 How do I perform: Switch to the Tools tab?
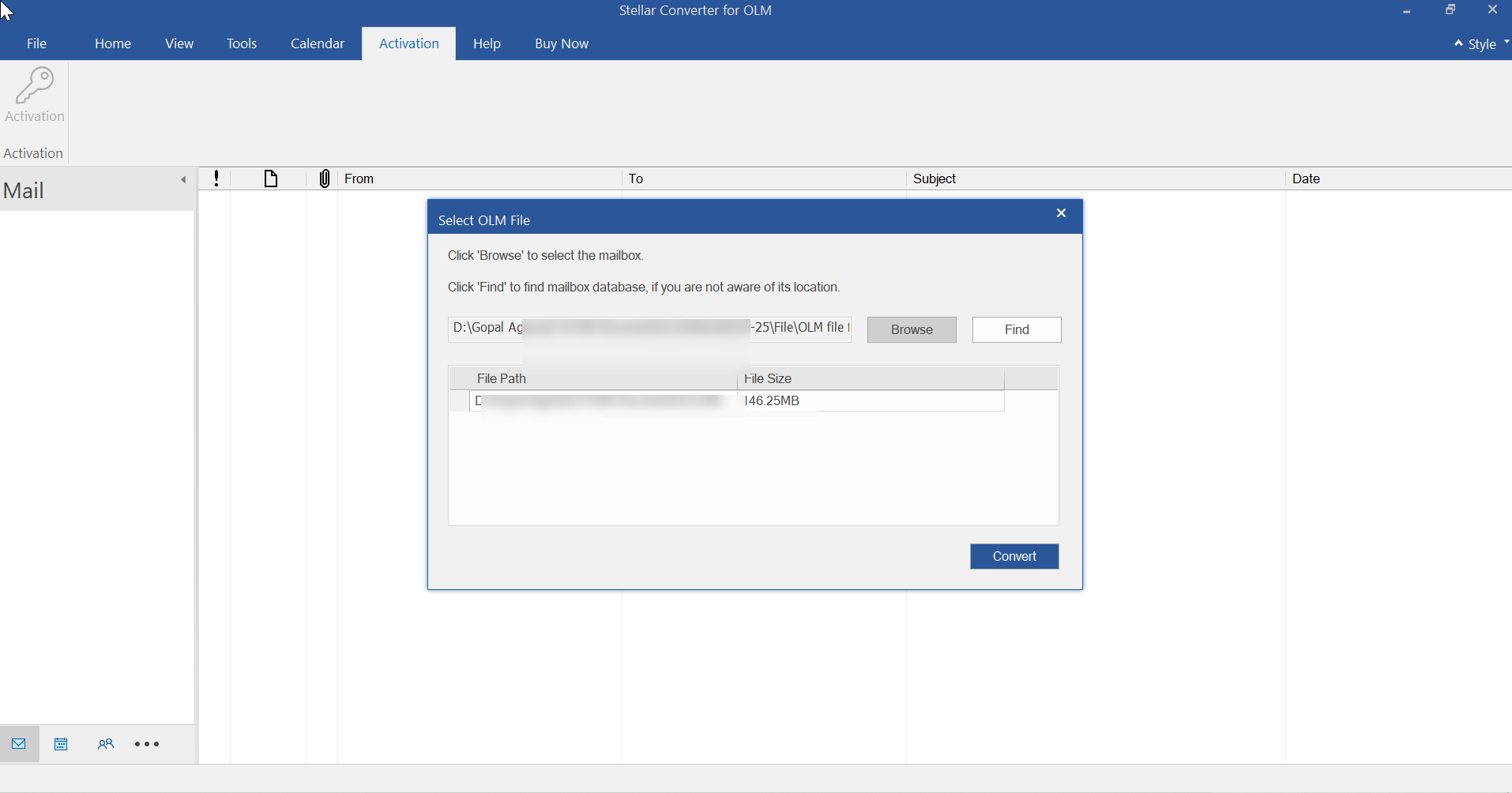(x=242, y=43)
